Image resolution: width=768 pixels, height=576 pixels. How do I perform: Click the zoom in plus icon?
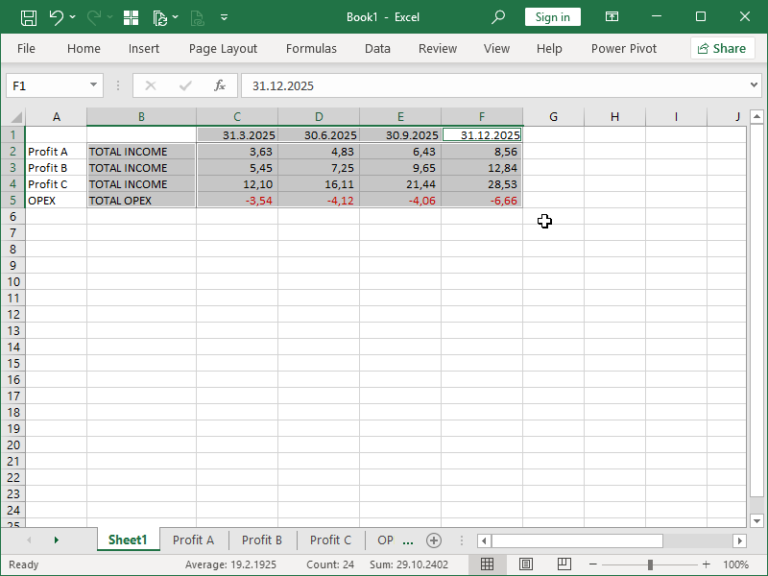click(x=706, y=564)
